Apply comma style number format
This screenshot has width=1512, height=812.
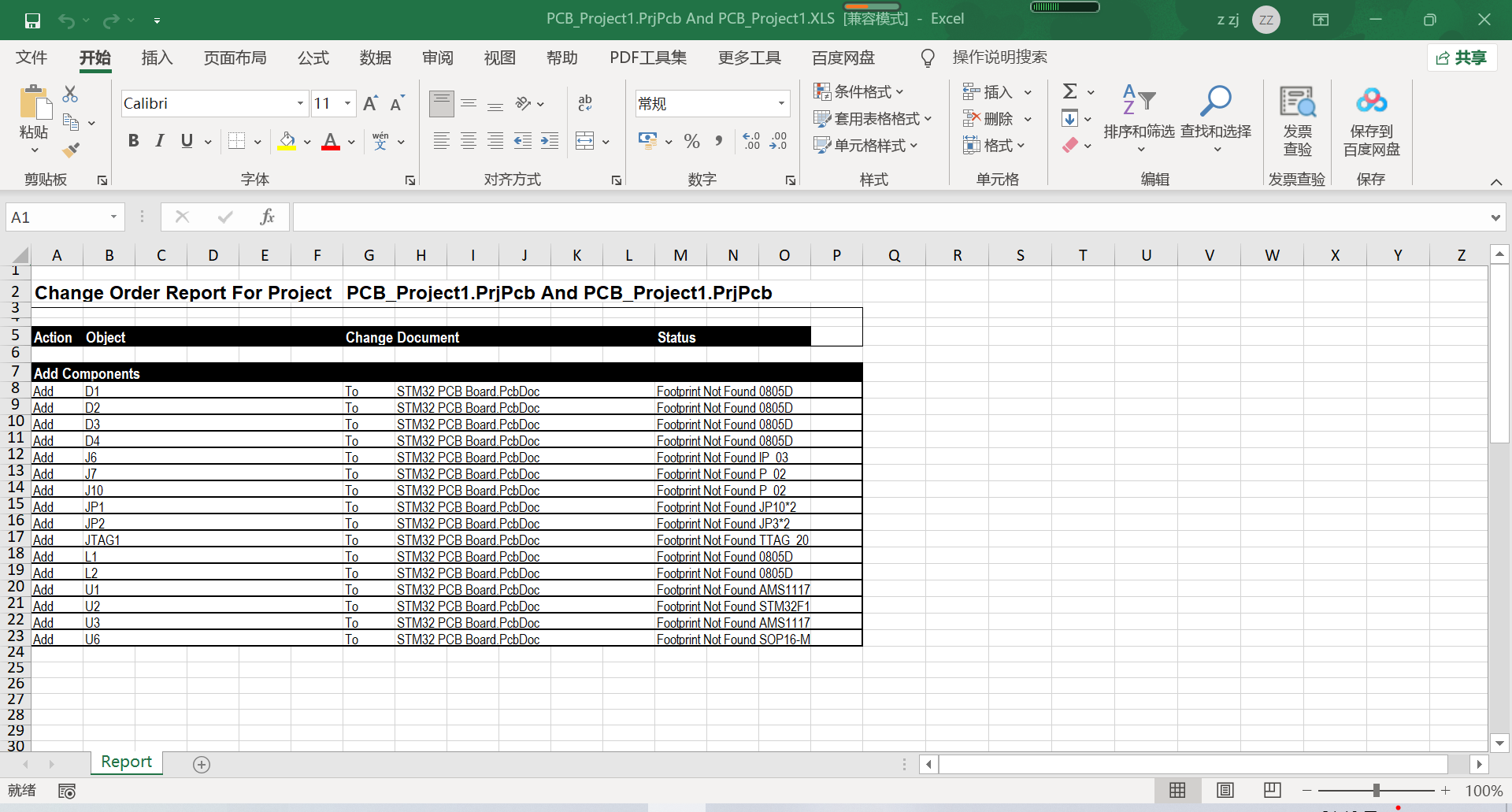coord(718,141)
